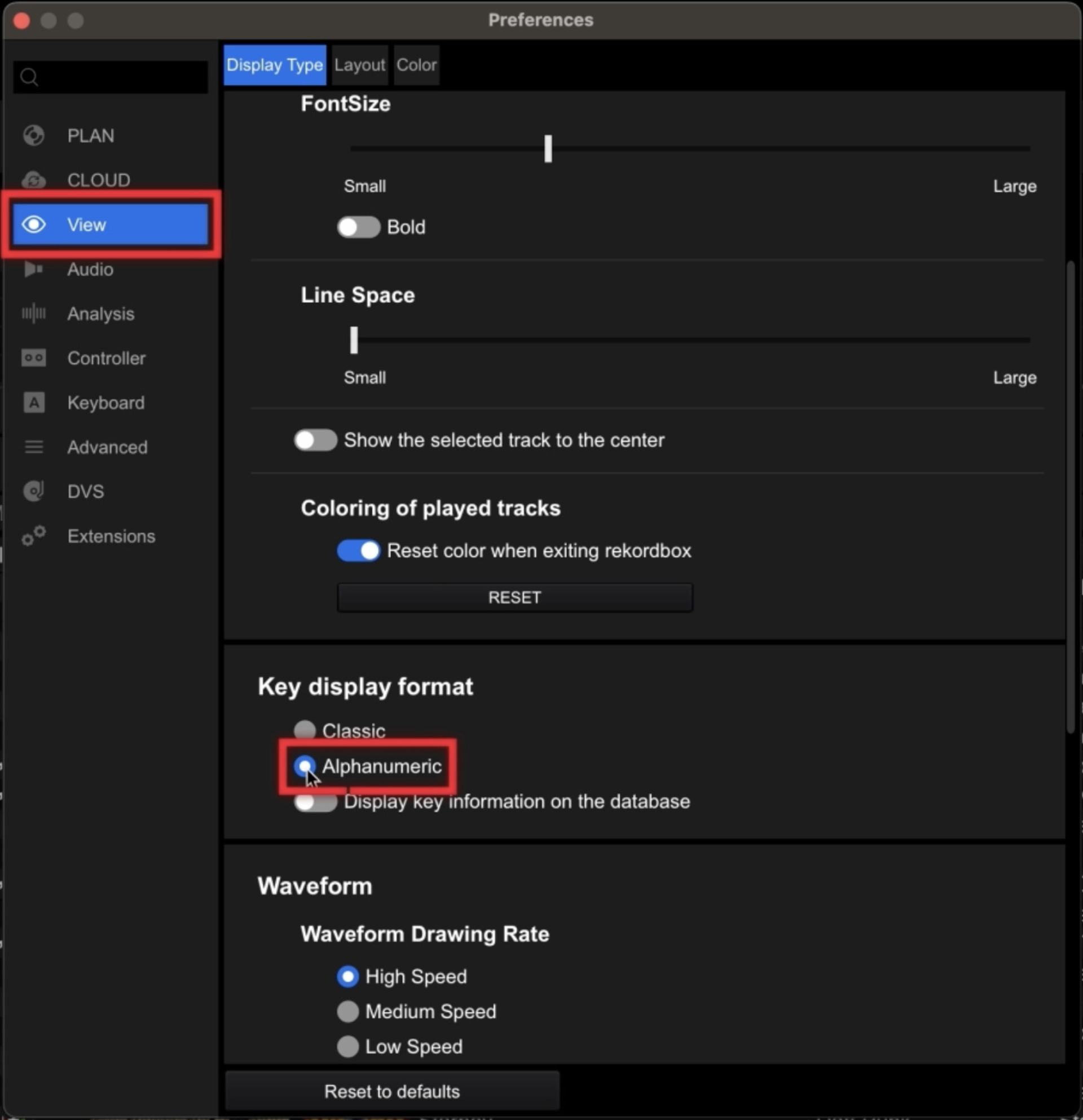Click the Audio speaker icon
This screenshot has height=1120, width=1083.
click(34, 269)
